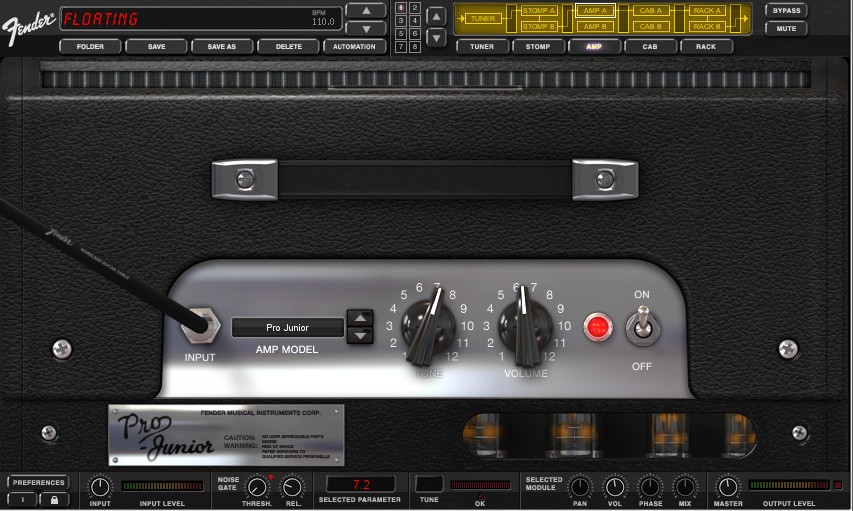This screenshot has width=853, height=511.
Task: Switch to the CAB tab
Action: [x=650, y=47]
